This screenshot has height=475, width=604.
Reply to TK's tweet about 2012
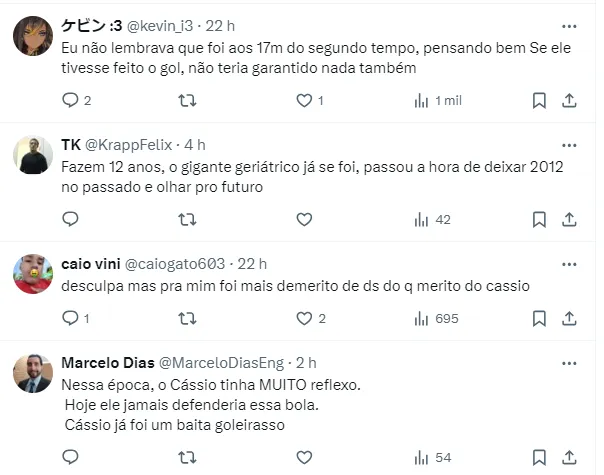point(70,219)
